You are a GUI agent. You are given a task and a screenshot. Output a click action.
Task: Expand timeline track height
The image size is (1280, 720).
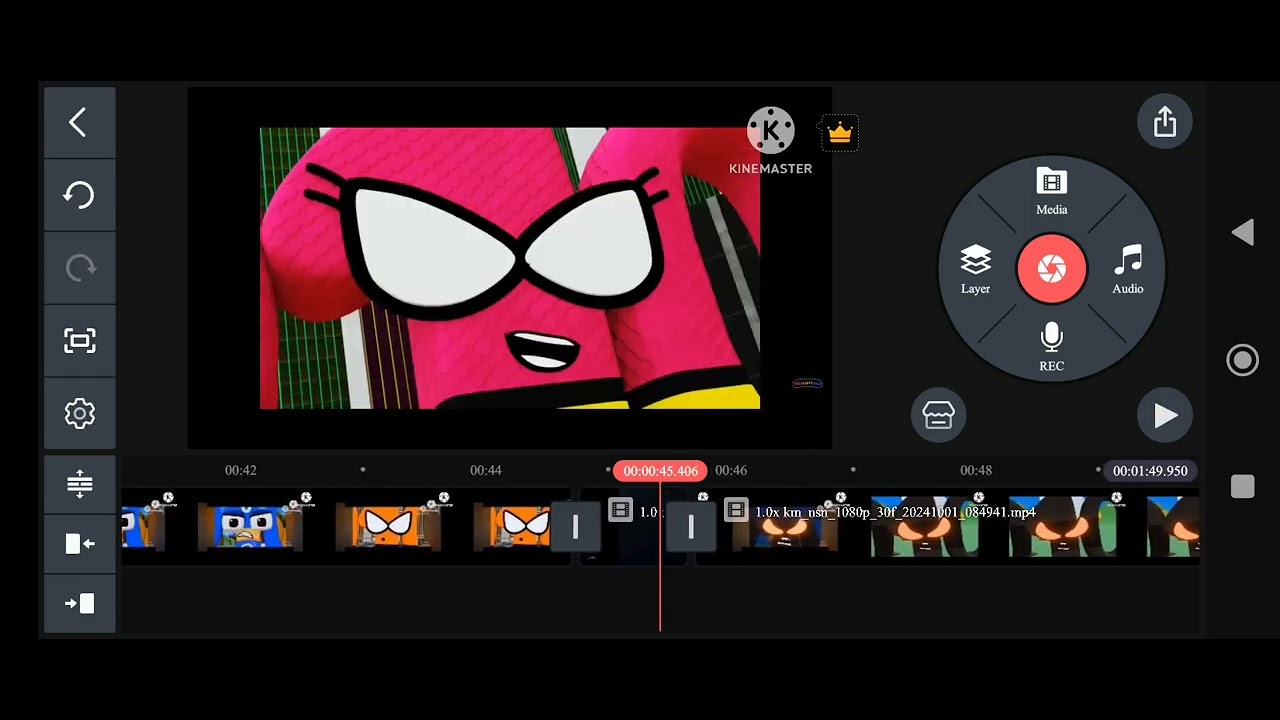[x=79, y=485]
